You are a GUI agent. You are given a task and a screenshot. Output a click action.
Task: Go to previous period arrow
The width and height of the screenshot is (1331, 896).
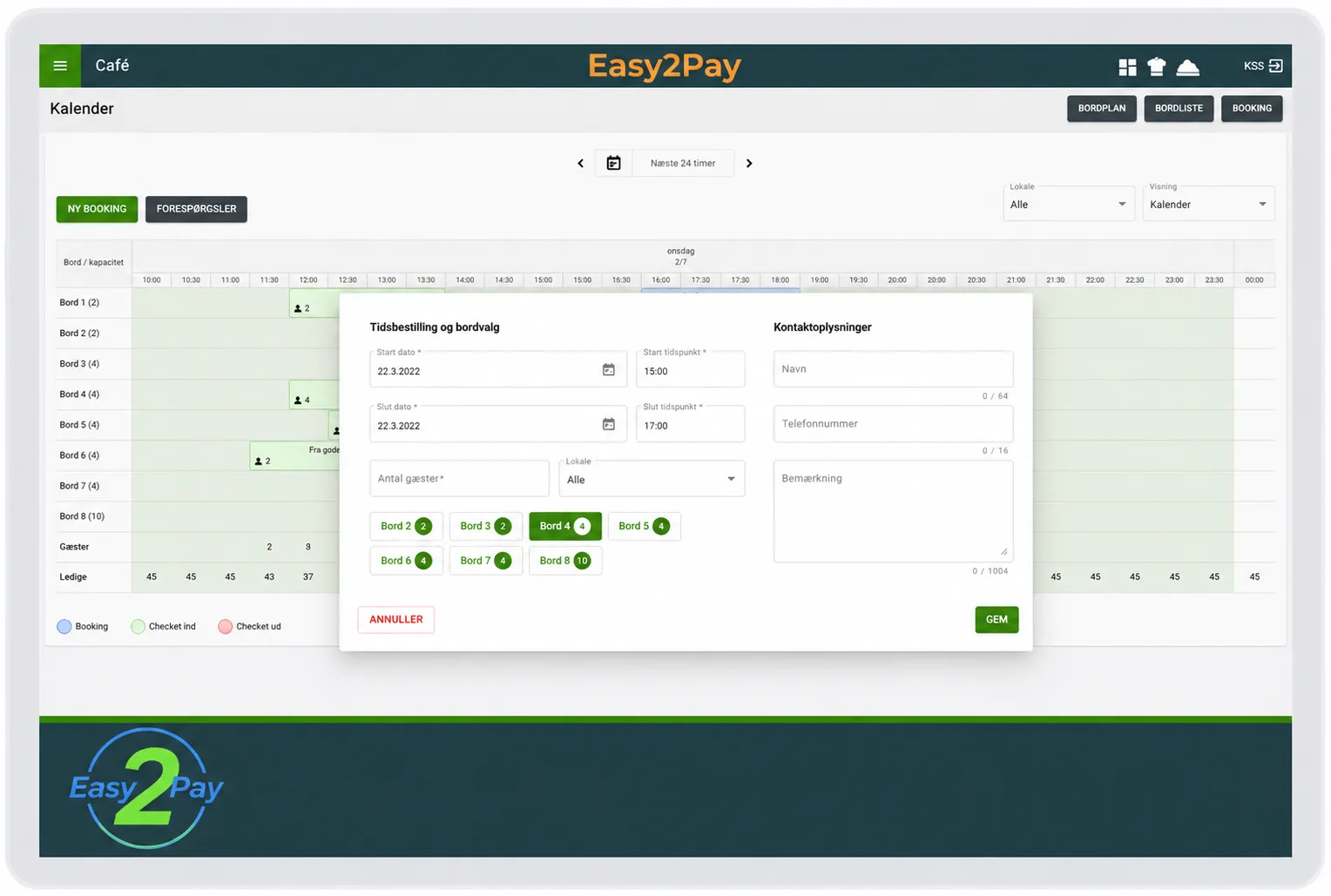click(x=581, y=163)
